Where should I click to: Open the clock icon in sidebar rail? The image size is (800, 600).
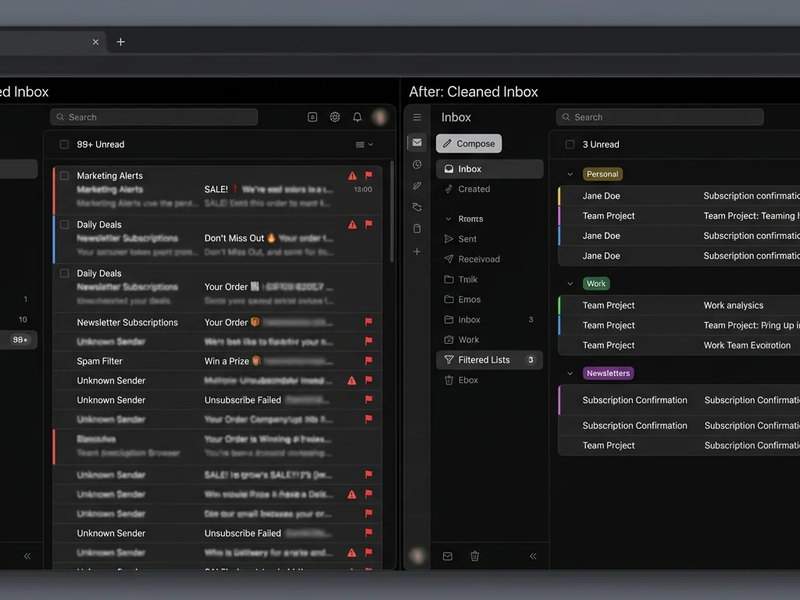(x=417, y=164)
